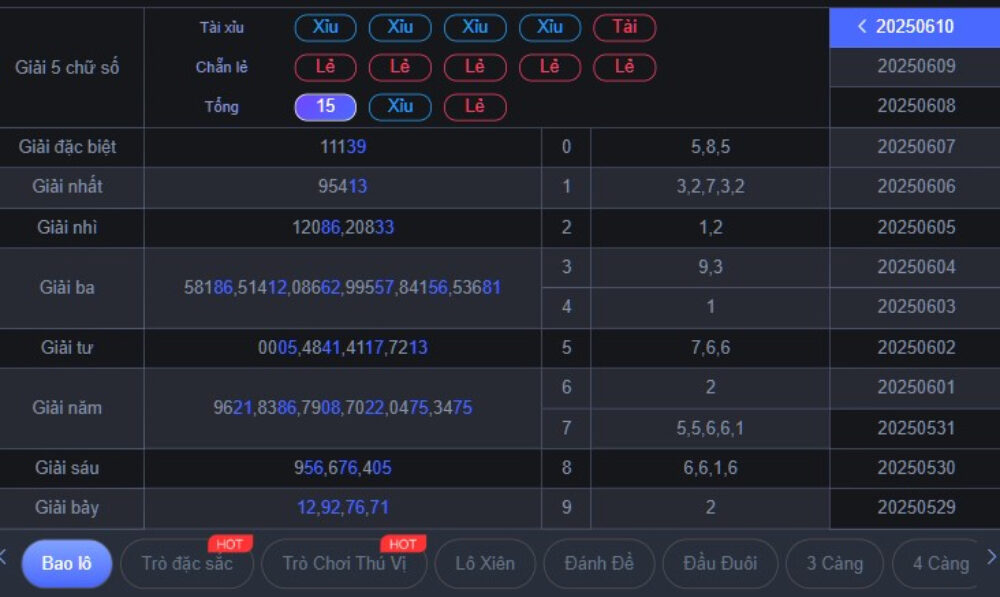The width and height of the screenshot is (1000, 597).
Task: Switch to Trò Chơi Thú Vị tab
Action: (x=343, y=563)
